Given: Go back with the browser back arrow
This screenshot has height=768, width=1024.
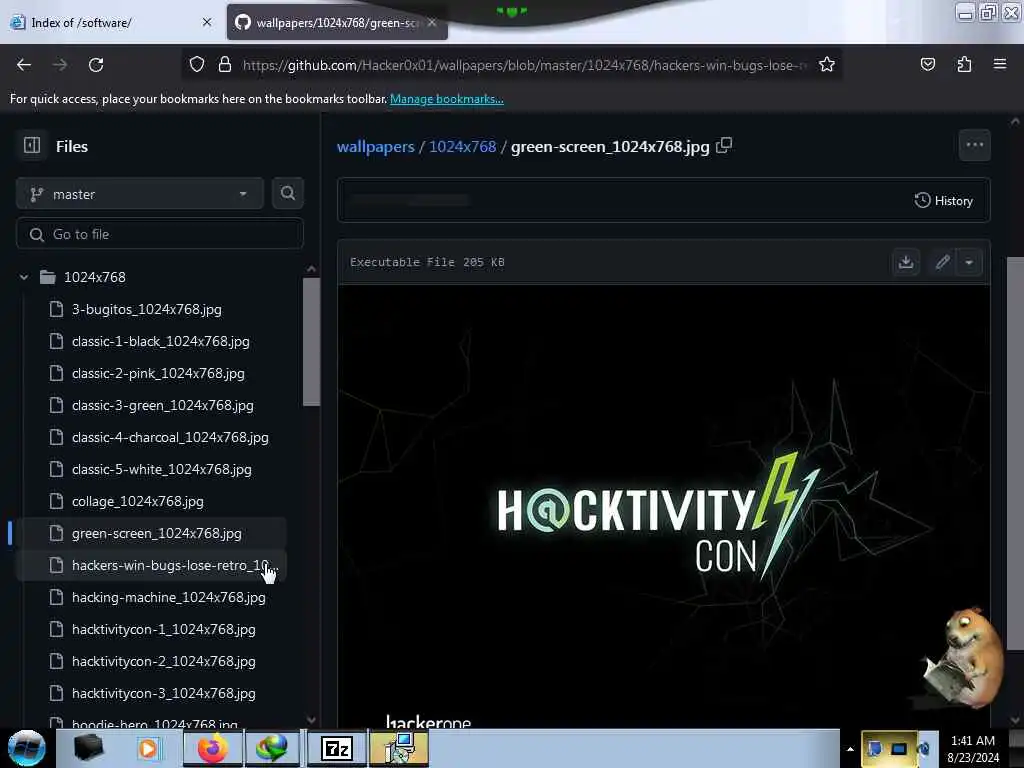Looking at the screenshot, I should 24,65.
